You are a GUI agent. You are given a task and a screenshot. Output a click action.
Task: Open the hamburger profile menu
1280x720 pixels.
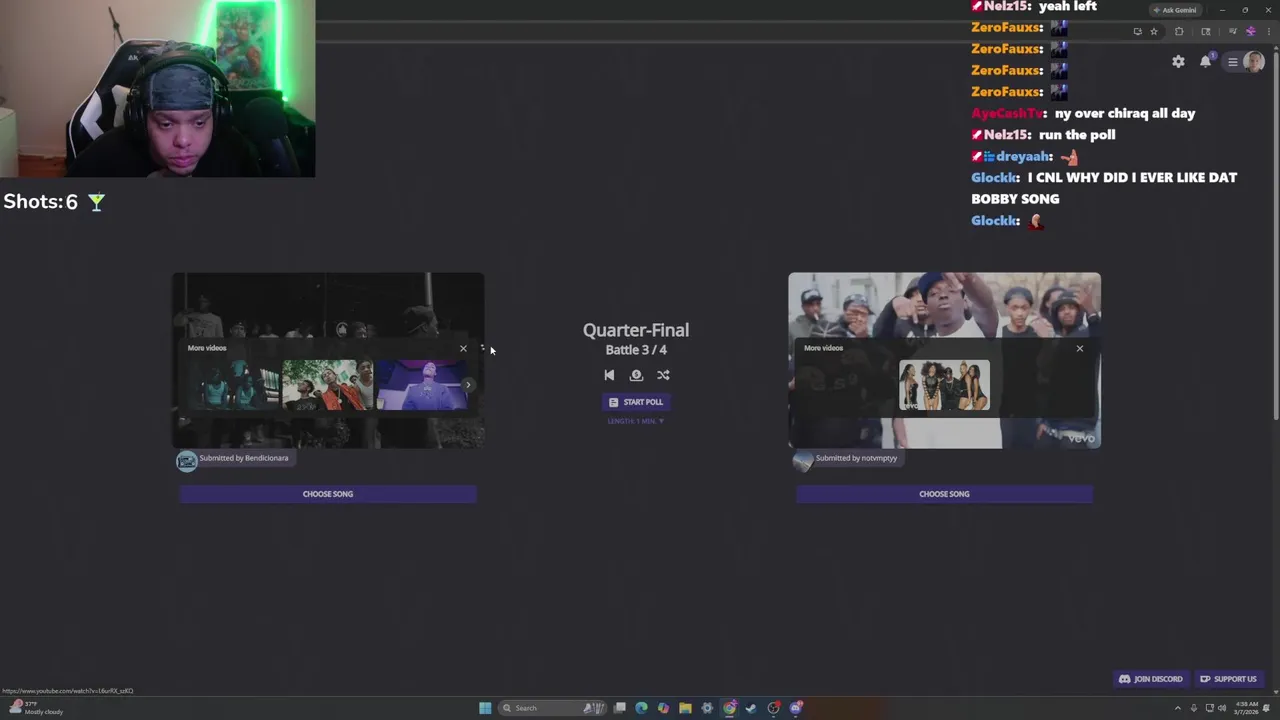tap(1244, 62)
